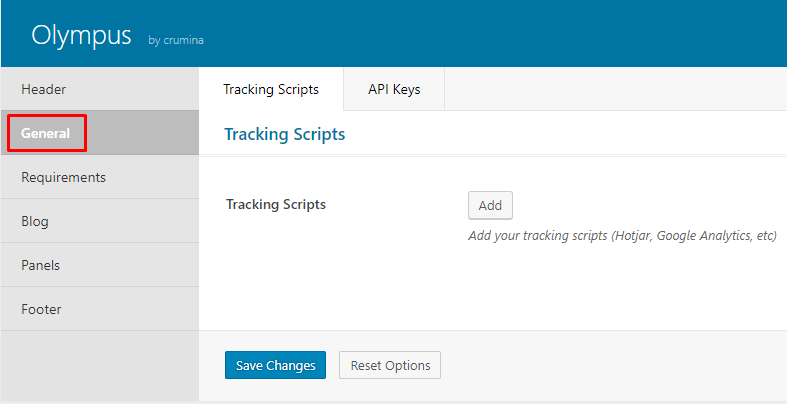Save Changes with the blue button
Screen dimensions: 787x404
pyautogui.click(x=275, y=365)
